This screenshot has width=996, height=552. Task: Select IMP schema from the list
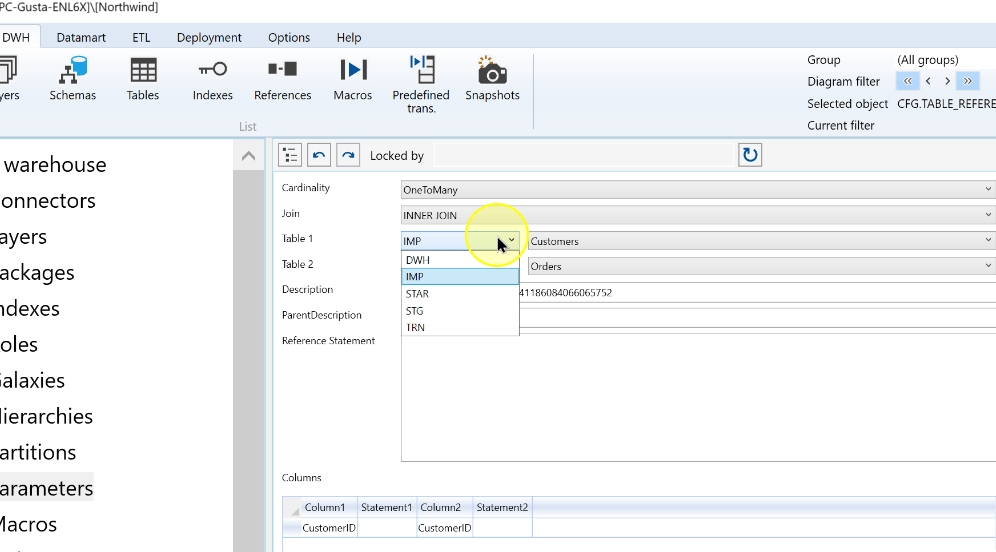460,277
